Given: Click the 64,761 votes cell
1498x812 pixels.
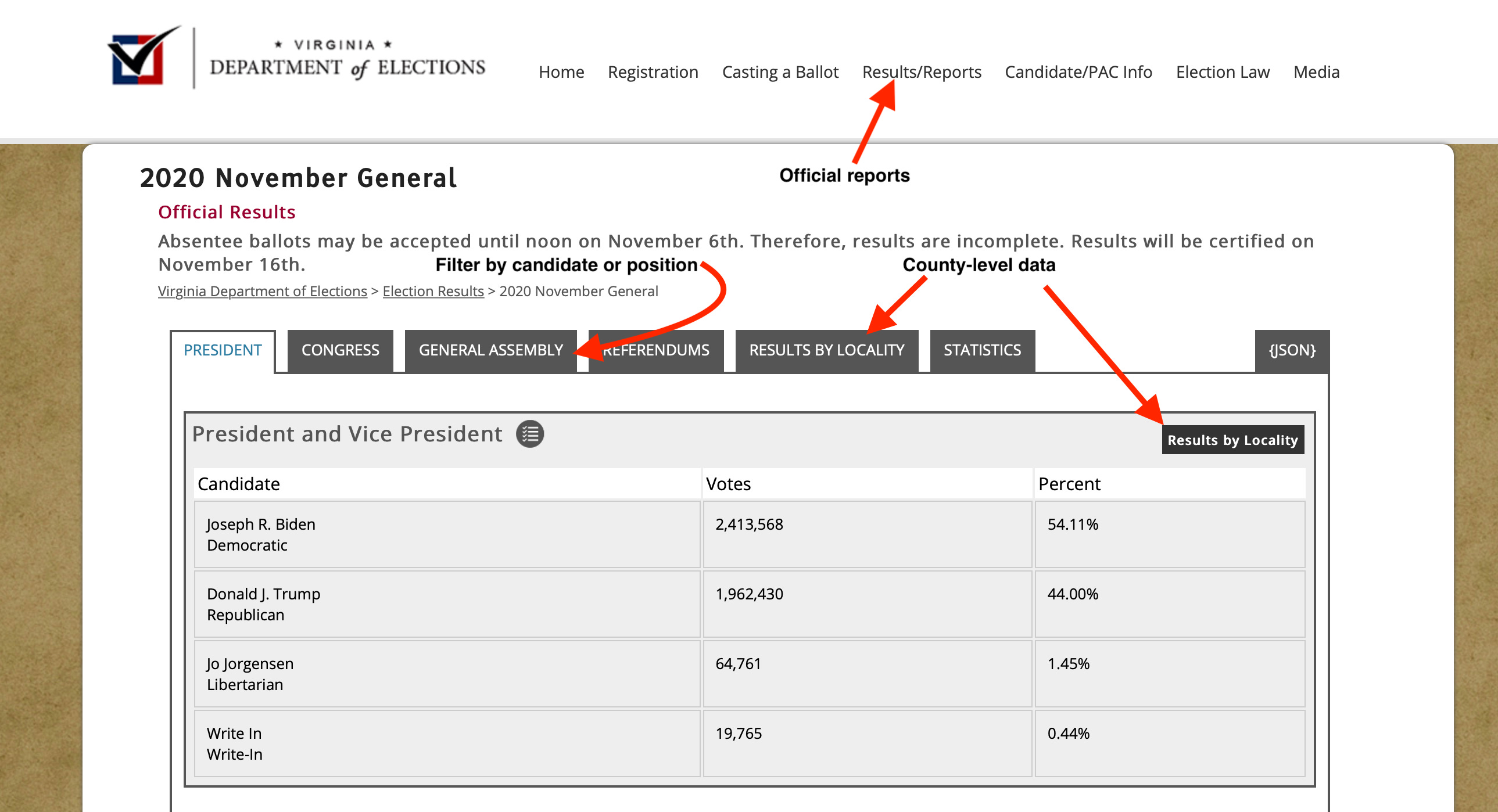Looking at the screenshot, I should click(x=867, y=674).
